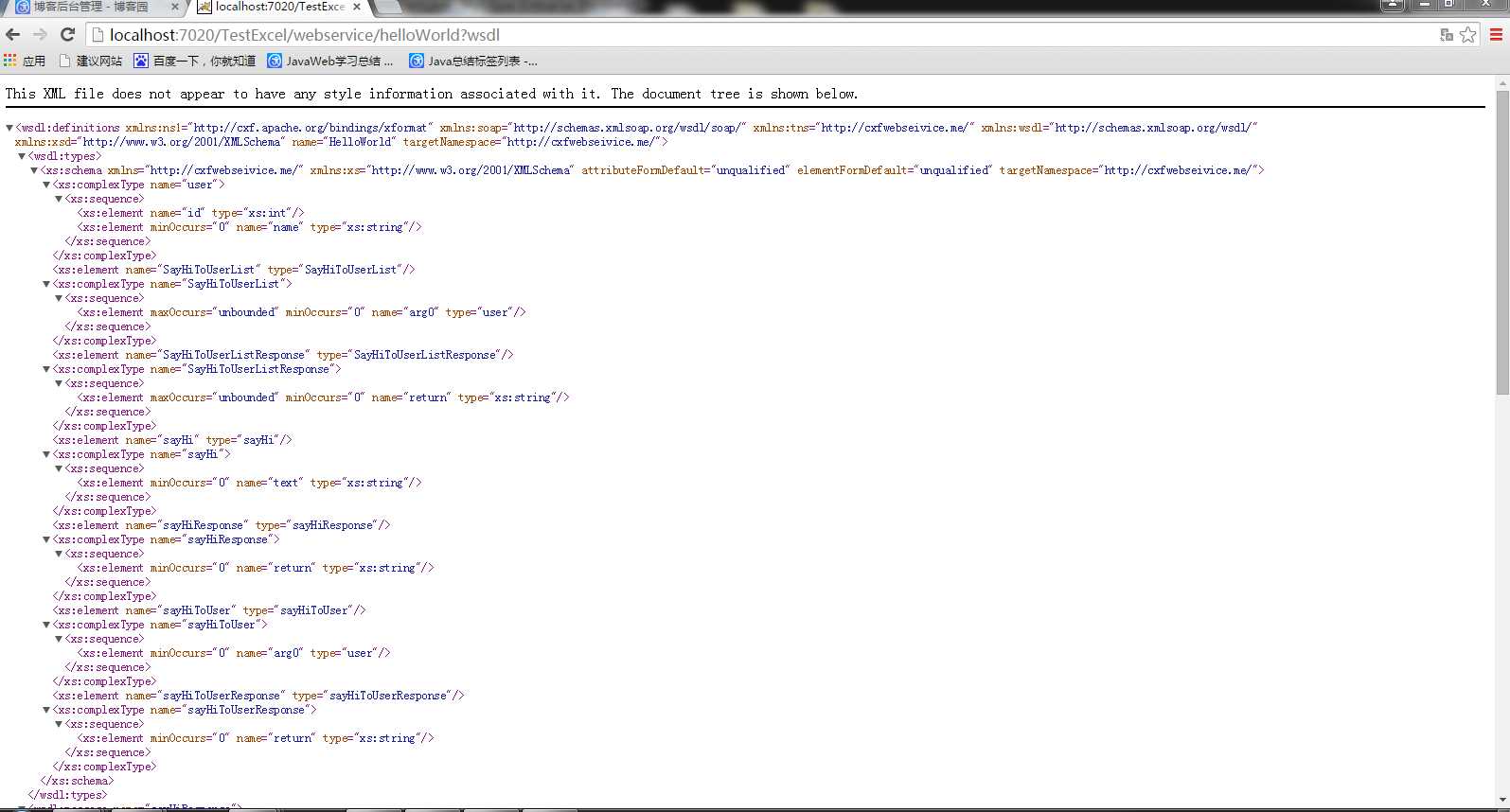Collapse complexType name="SayHiToUserListResponse" node

pyautogui.click(x=46, y=369)
